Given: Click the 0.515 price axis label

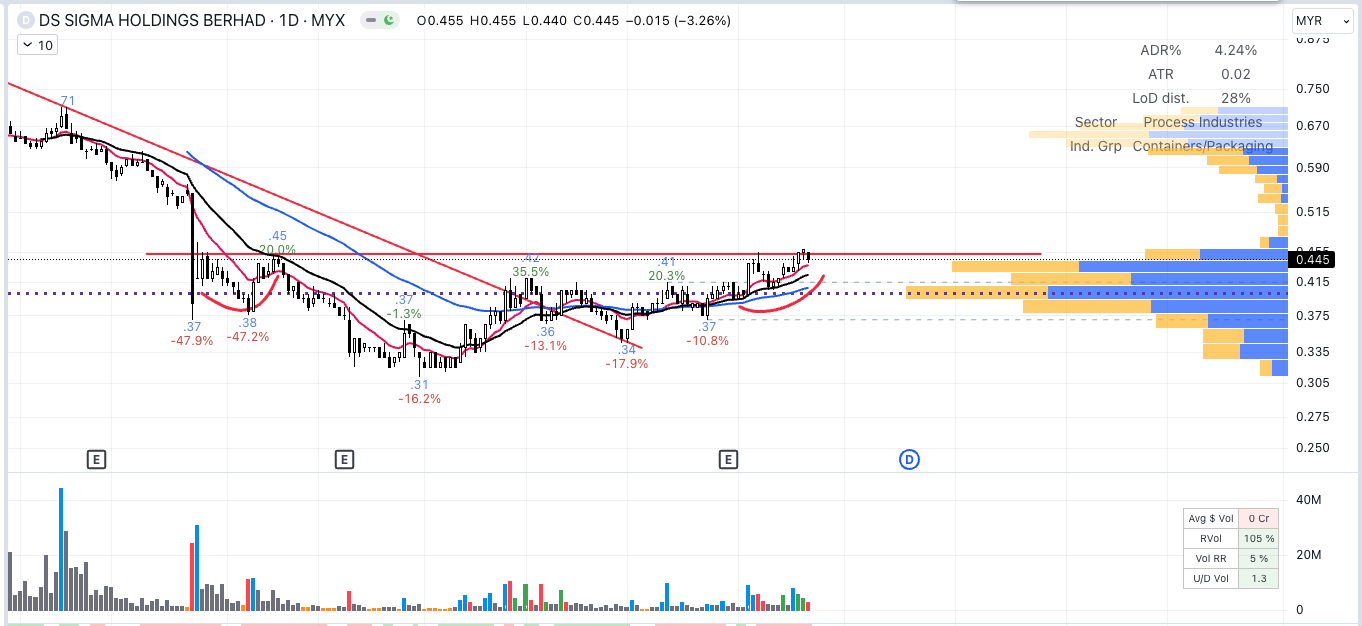Looking at the screenshot, I should tap(1313, 212).
